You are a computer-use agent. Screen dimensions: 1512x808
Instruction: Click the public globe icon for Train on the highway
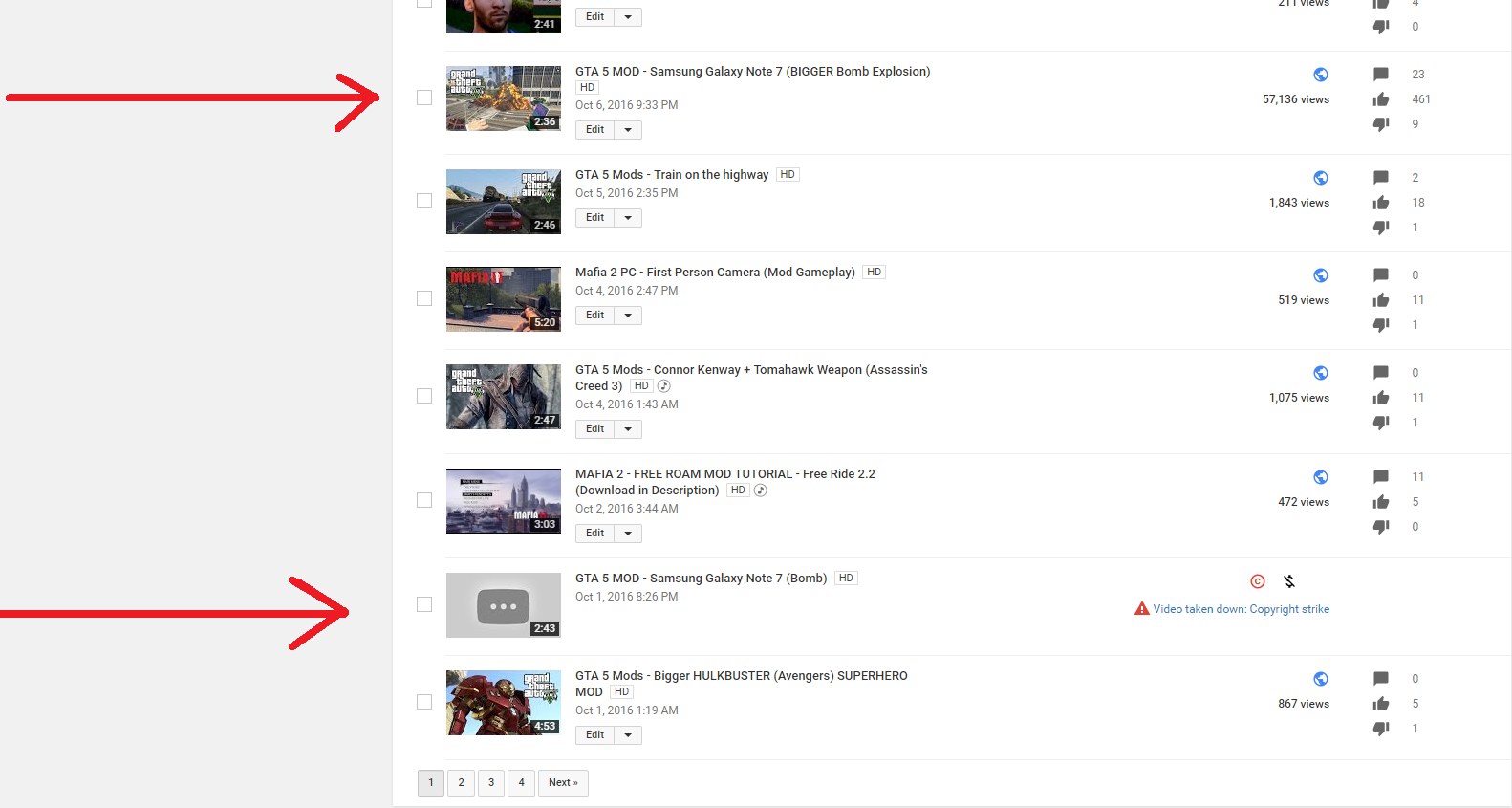click(1321, 178)
